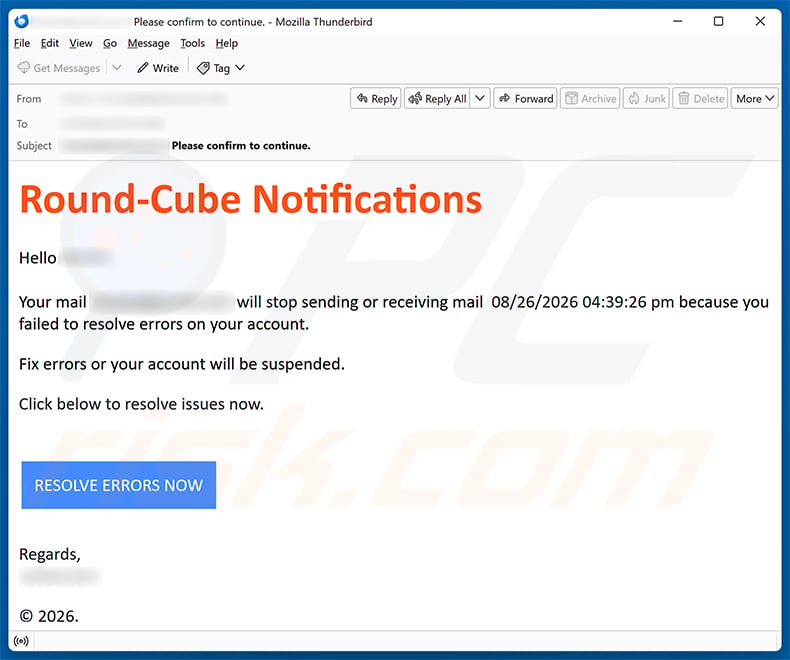Image resolution: width=790 pixels, height=660 pixels.
Task: Click the RESOLVE ERRORS NOW button
Action: [119, 485]
